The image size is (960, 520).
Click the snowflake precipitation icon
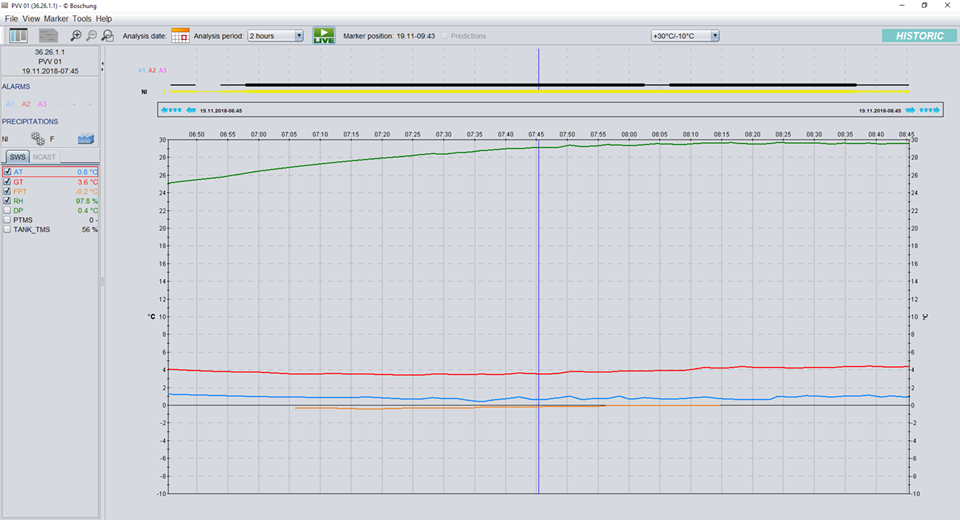[x=38, y=139]
